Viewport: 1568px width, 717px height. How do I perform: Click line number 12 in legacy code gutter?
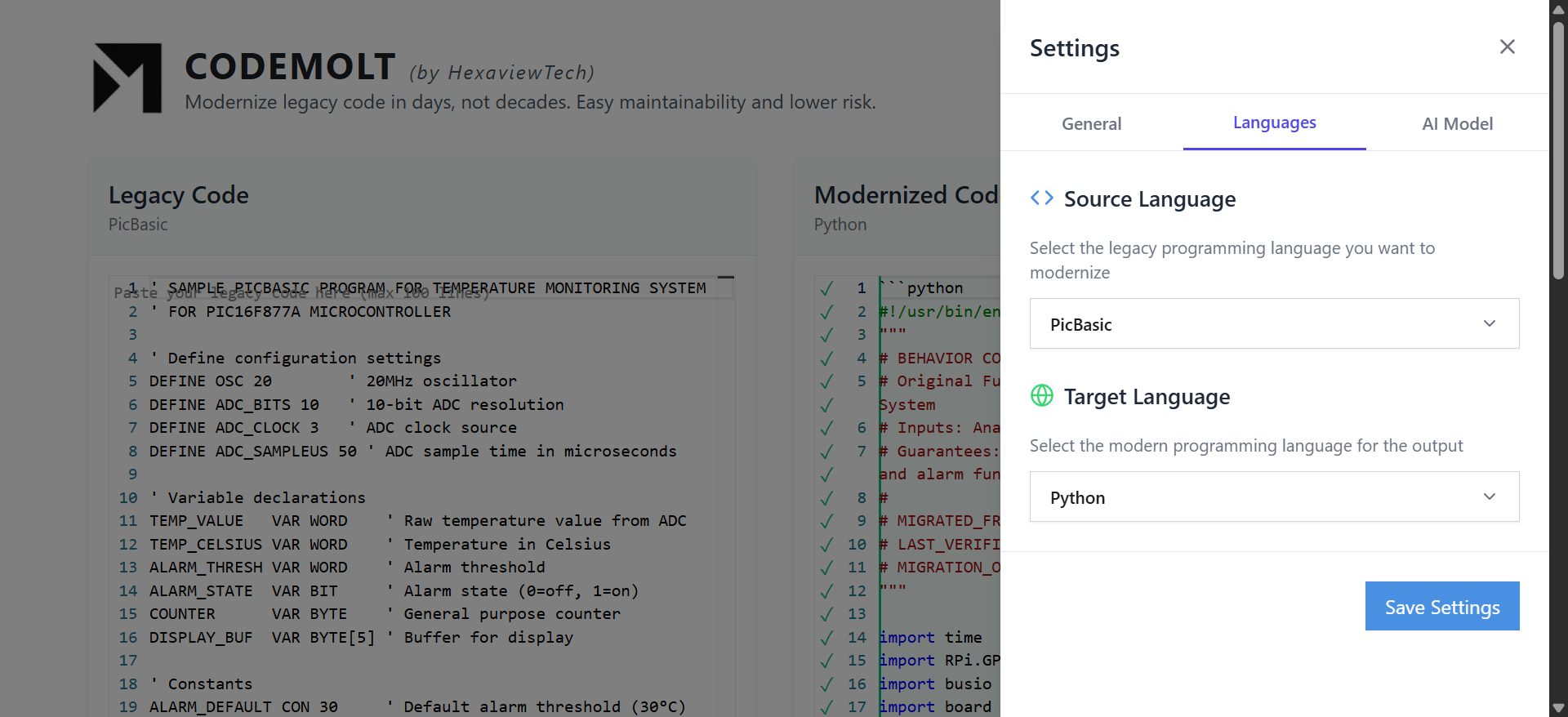pyautogui.click(x=128, y=545)
